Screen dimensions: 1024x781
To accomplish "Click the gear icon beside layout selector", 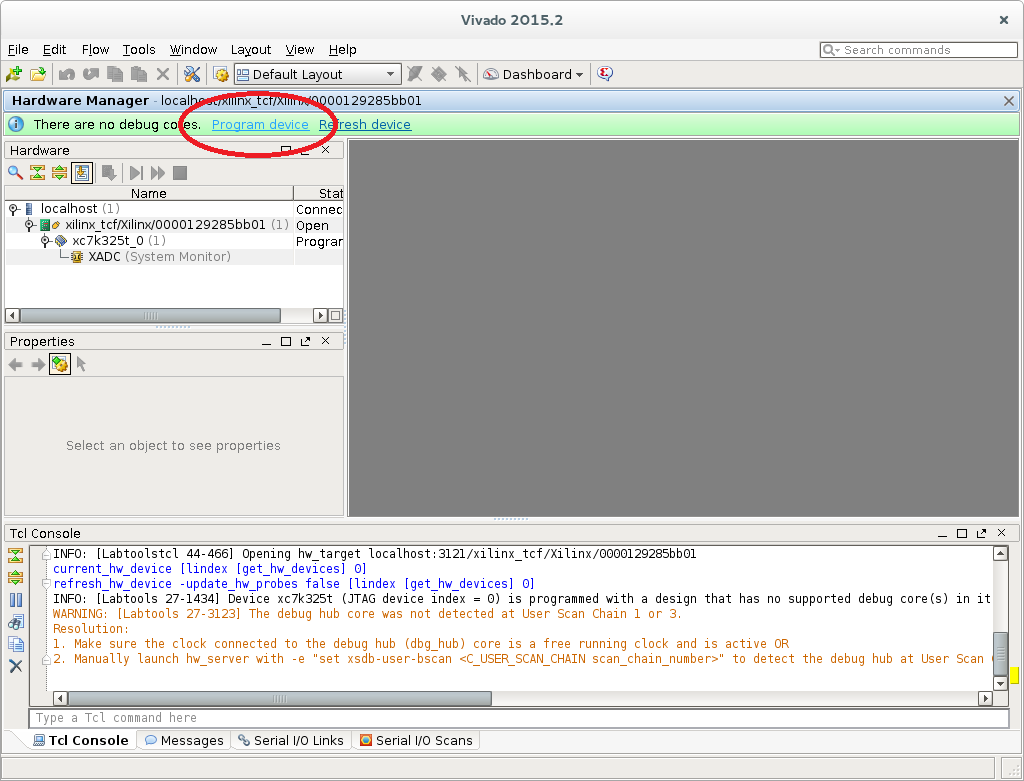I will 221,74.
